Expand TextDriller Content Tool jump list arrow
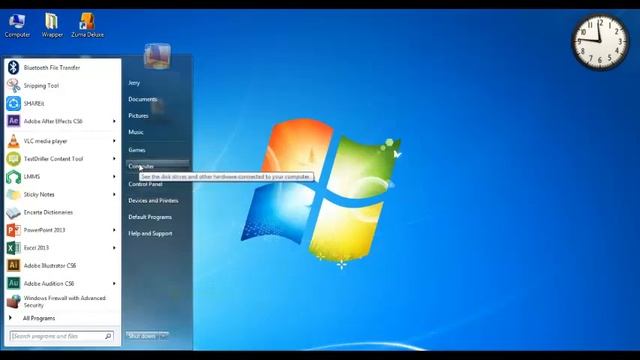640x360 pixels. pos(114,159)
